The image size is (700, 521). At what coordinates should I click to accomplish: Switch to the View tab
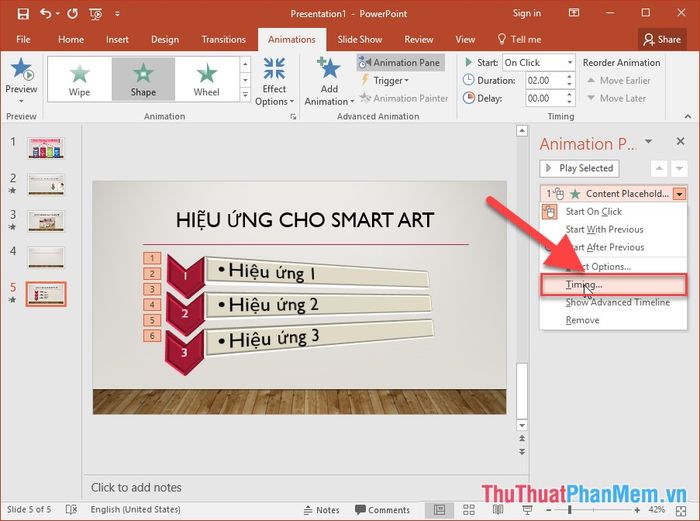465,39
